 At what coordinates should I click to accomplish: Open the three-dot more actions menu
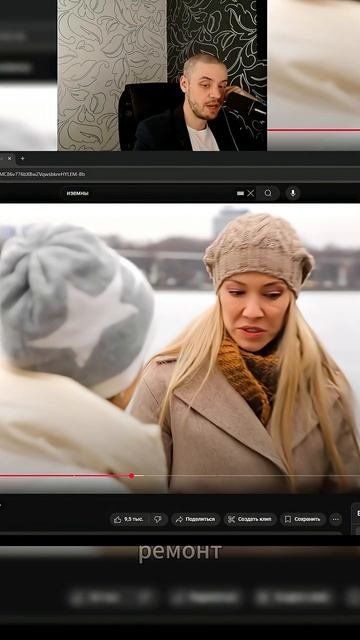point(336,519)
